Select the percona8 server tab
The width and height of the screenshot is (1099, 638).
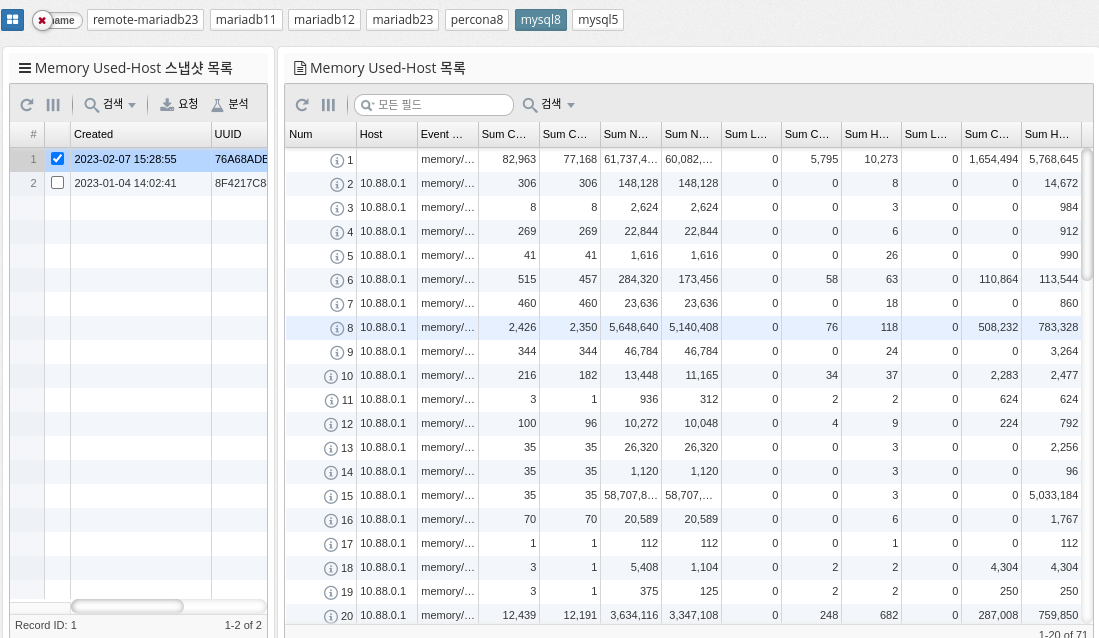pyautogui.click(x=476, y=20)
